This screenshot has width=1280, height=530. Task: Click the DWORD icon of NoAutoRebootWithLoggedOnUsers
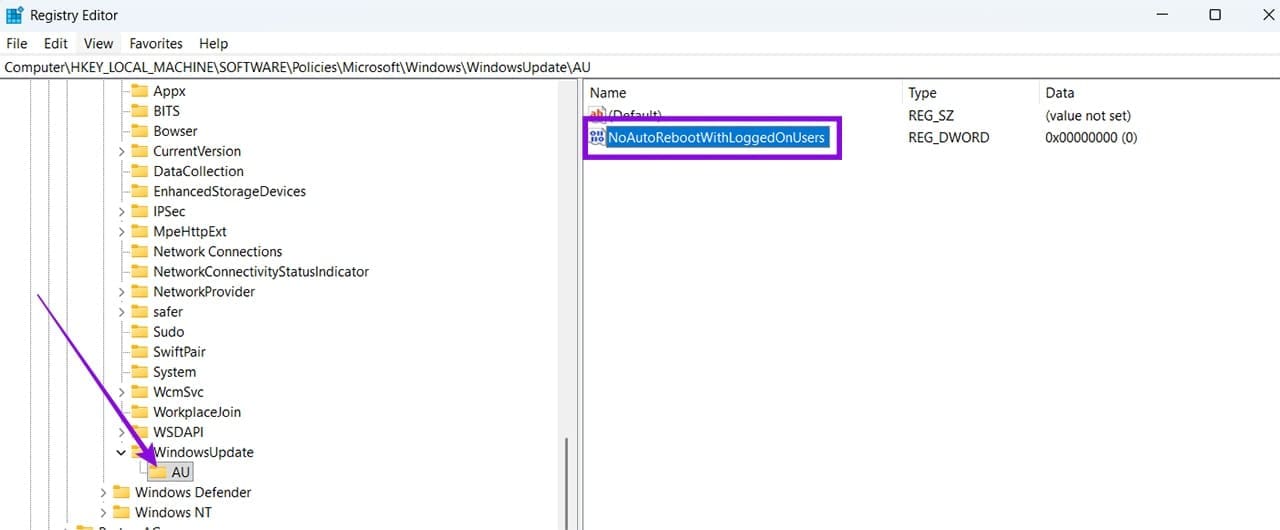pos(597,137)
